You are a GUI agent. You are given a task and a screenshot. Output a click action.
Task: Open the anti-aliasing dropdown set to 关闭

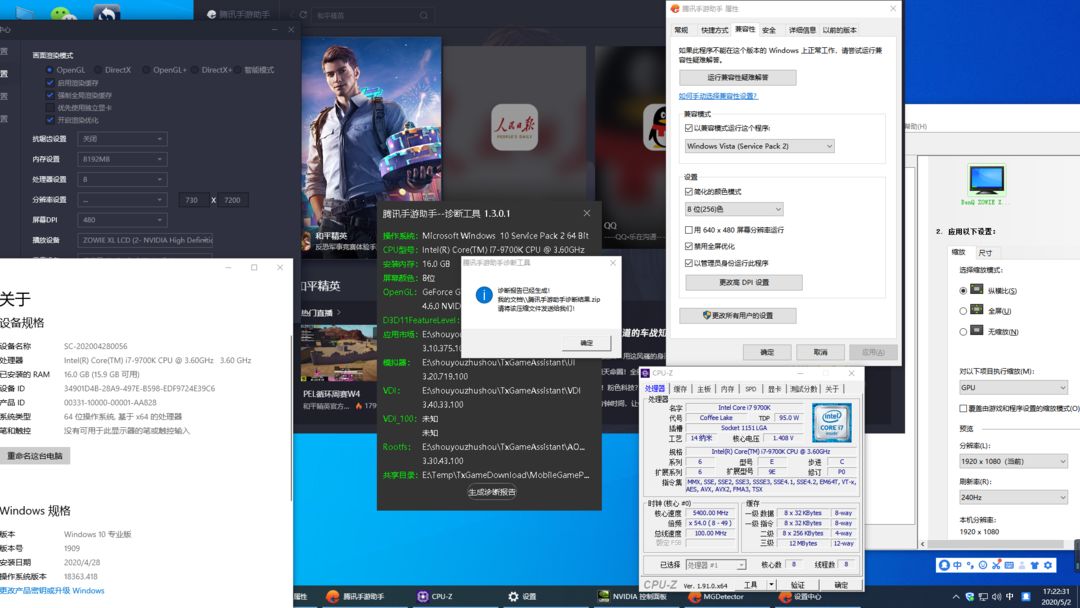tap(123, 139)
